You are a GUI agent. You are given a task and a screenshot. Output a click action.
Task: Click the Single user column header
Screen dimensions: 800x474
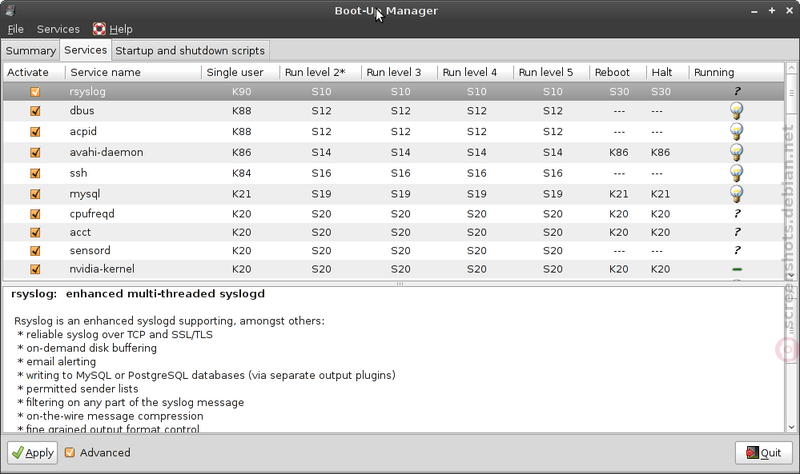pos(241,72)
